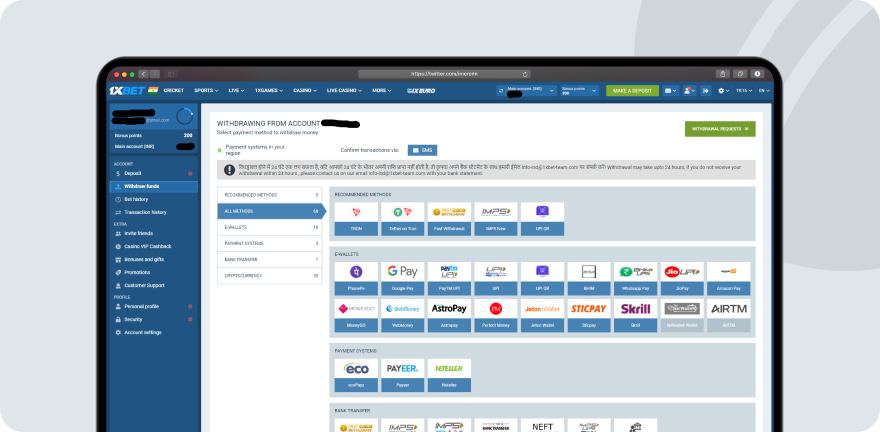Open the EN language selector

click(764, 90)
